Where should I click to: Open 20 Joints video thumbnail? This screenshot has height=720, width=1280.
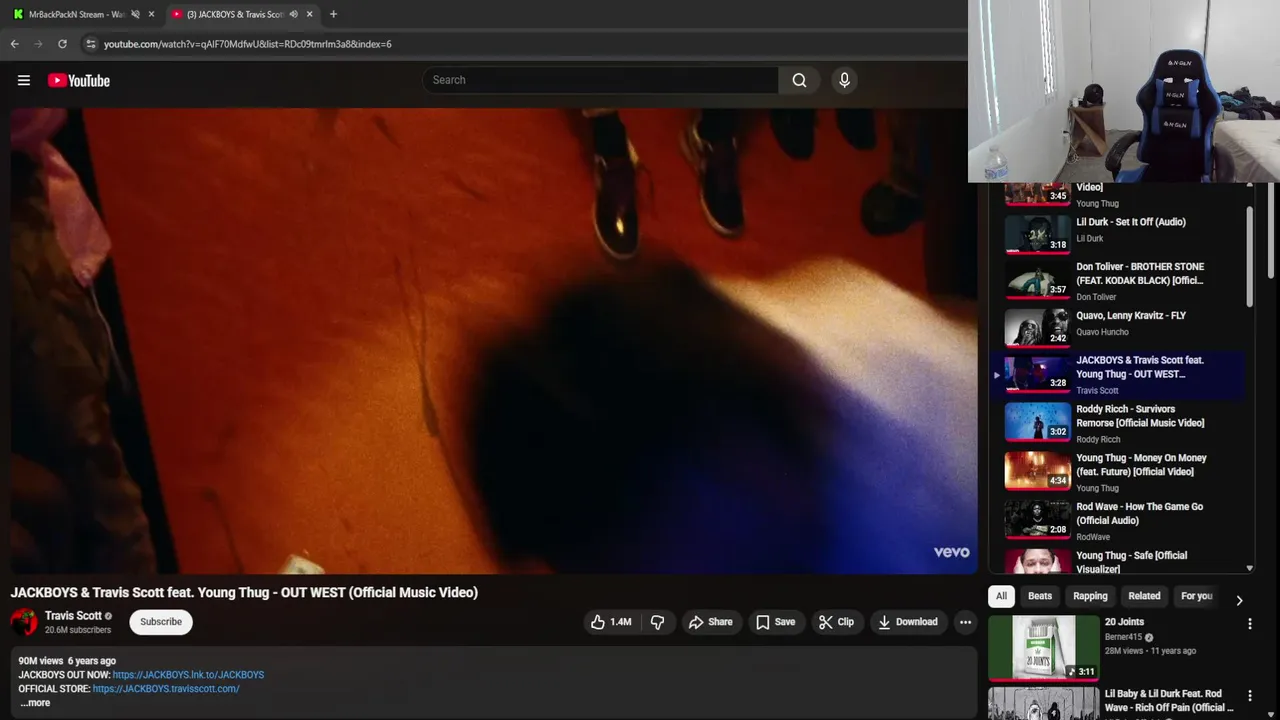1044,647
